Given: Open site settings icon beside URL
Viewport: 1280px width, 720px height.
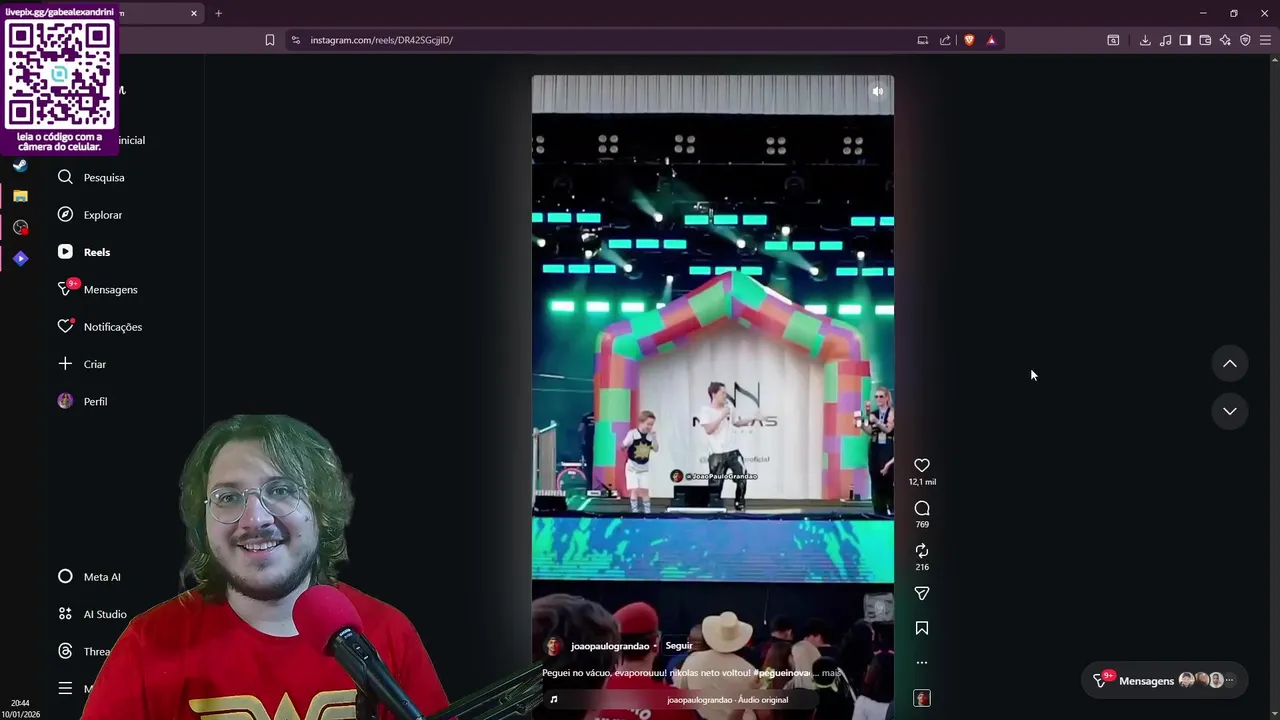Looking at the screenshot, I should (295, 40).
